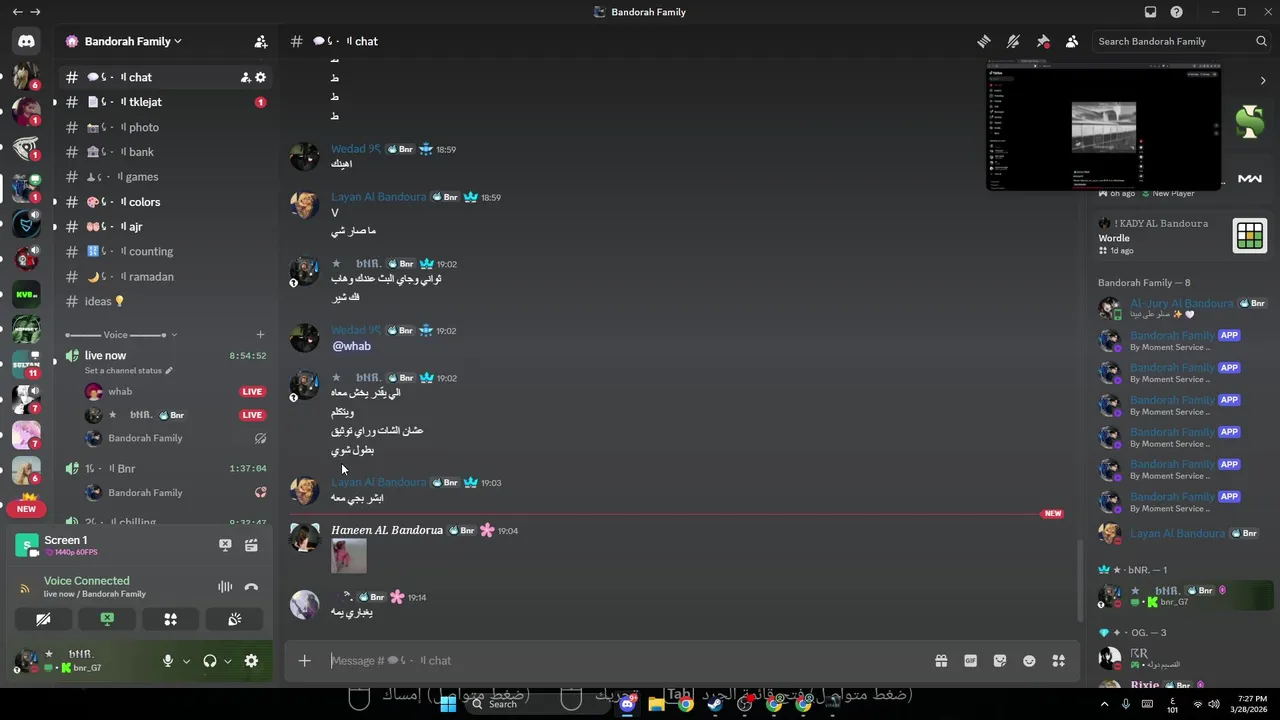The image size is (1280, 720).
Task: Open sticker picker icon
Action: tap(1000, 660)
